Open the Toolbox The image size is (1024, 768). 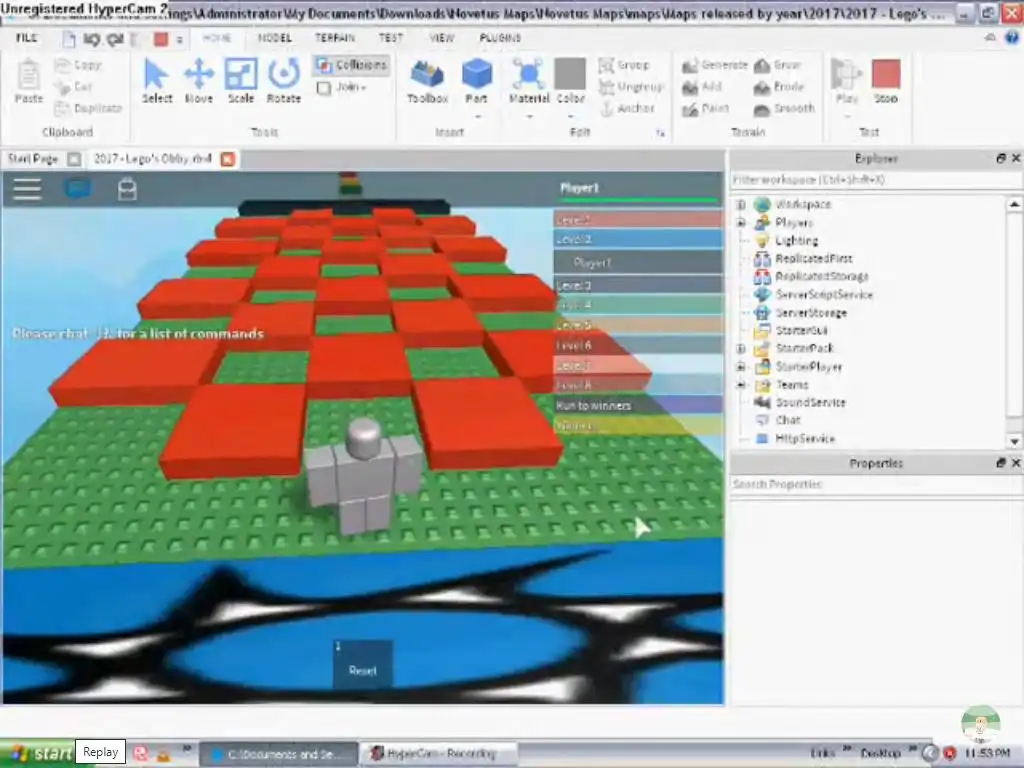click(427, 80)
